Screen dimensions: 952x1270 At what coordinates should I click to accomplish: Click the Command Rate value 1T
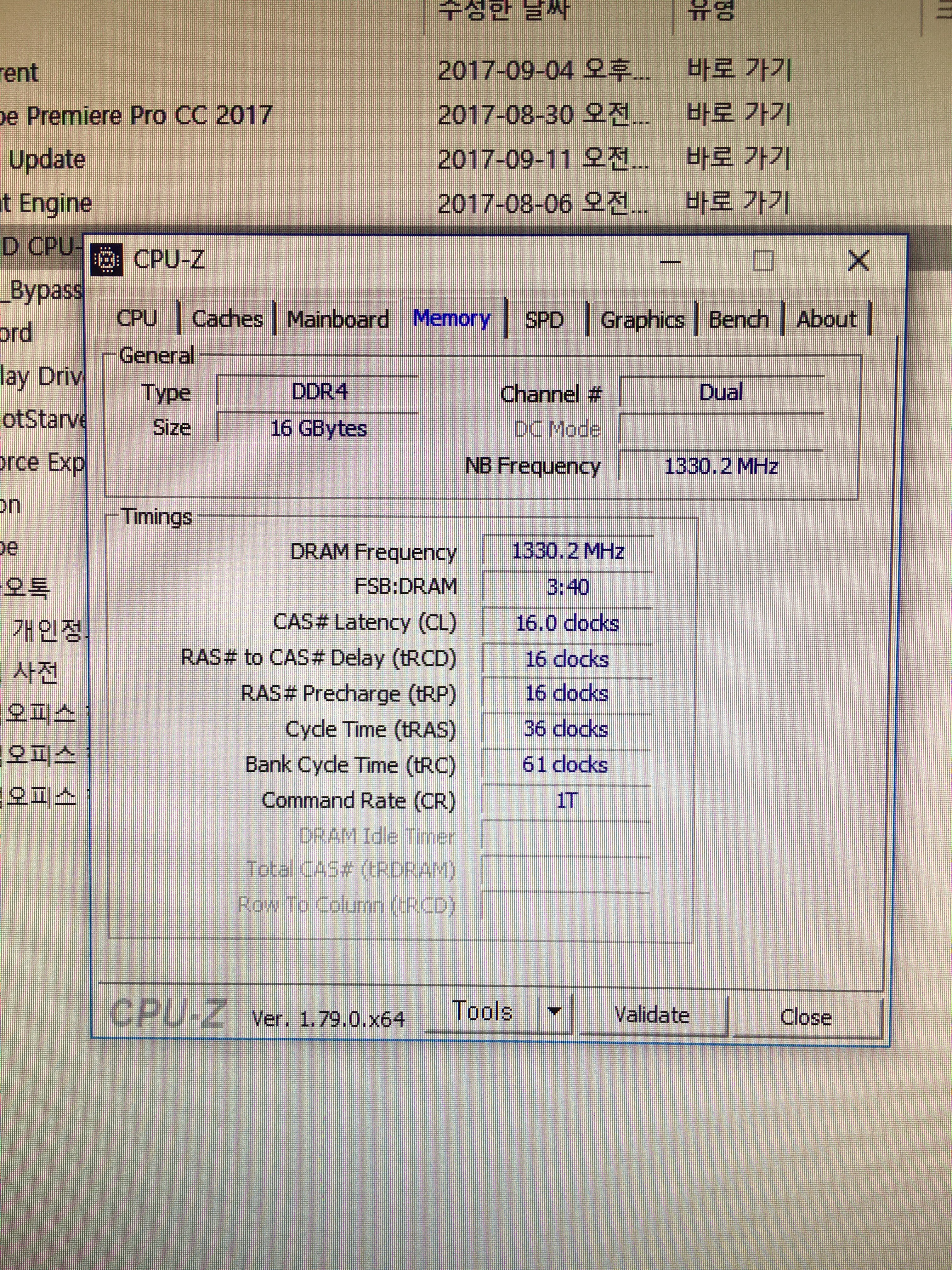[x=566, y=801]
